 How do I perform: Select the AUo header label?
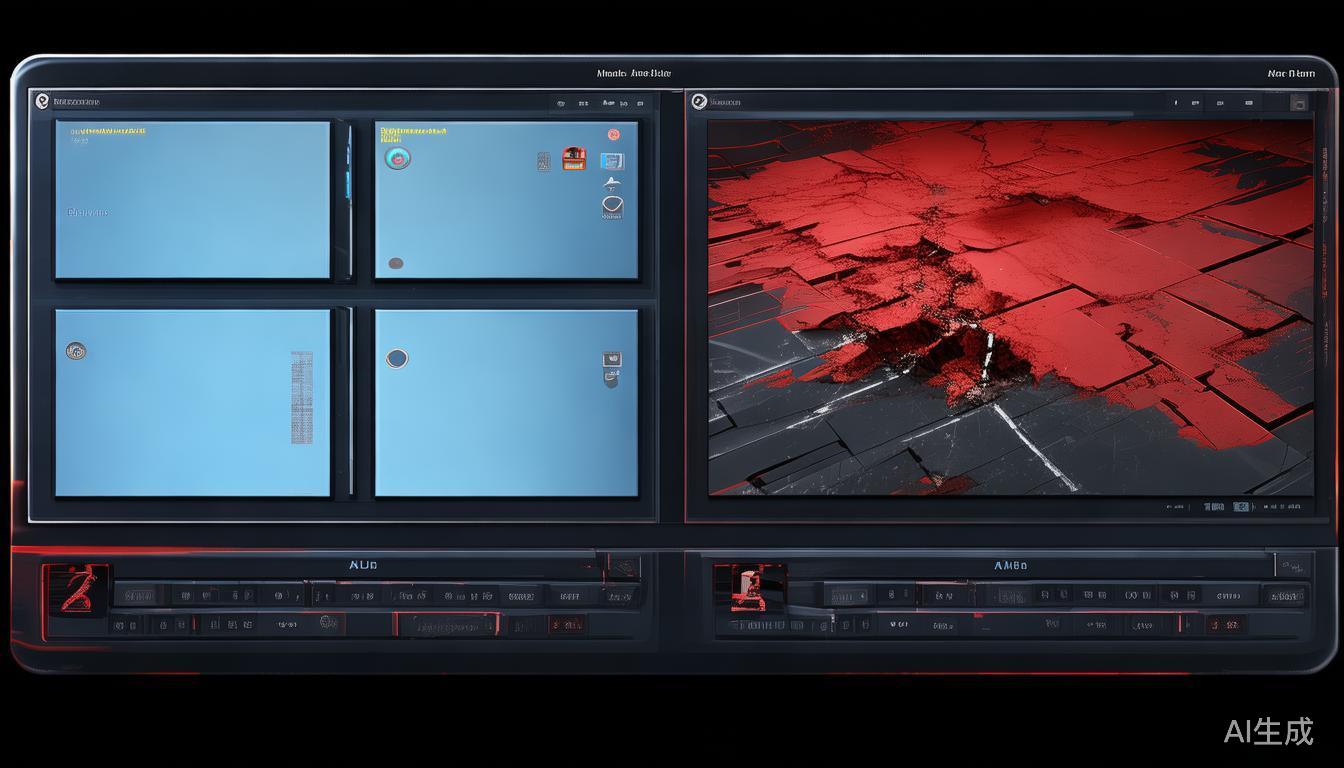point(363,565)
